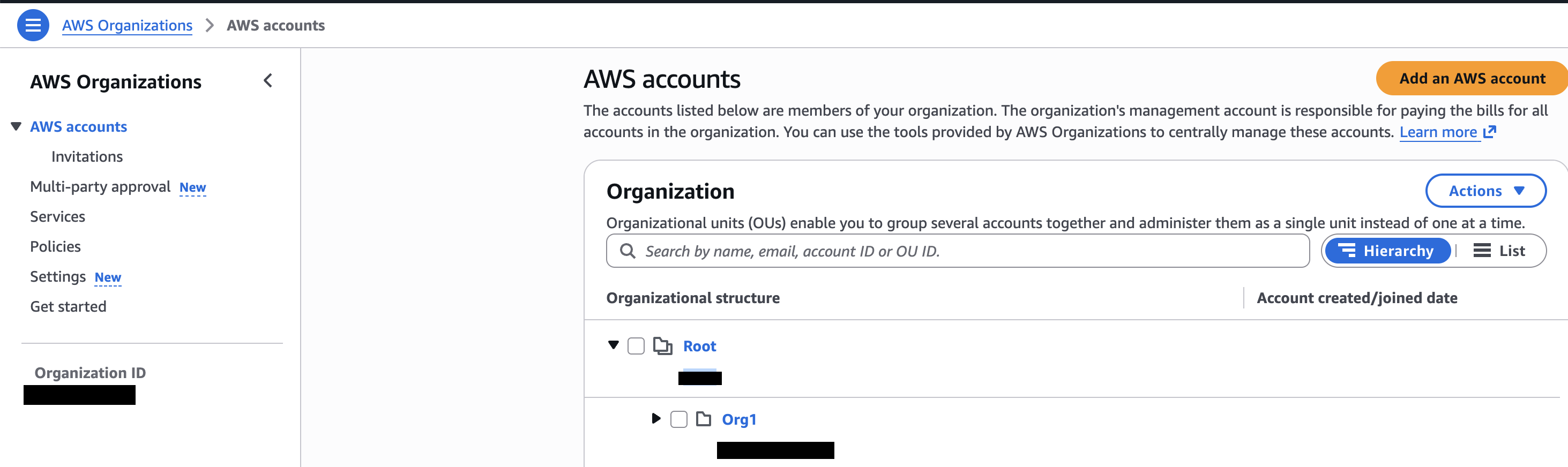Click the magnifier icon in search box

[x=627, y=251]
